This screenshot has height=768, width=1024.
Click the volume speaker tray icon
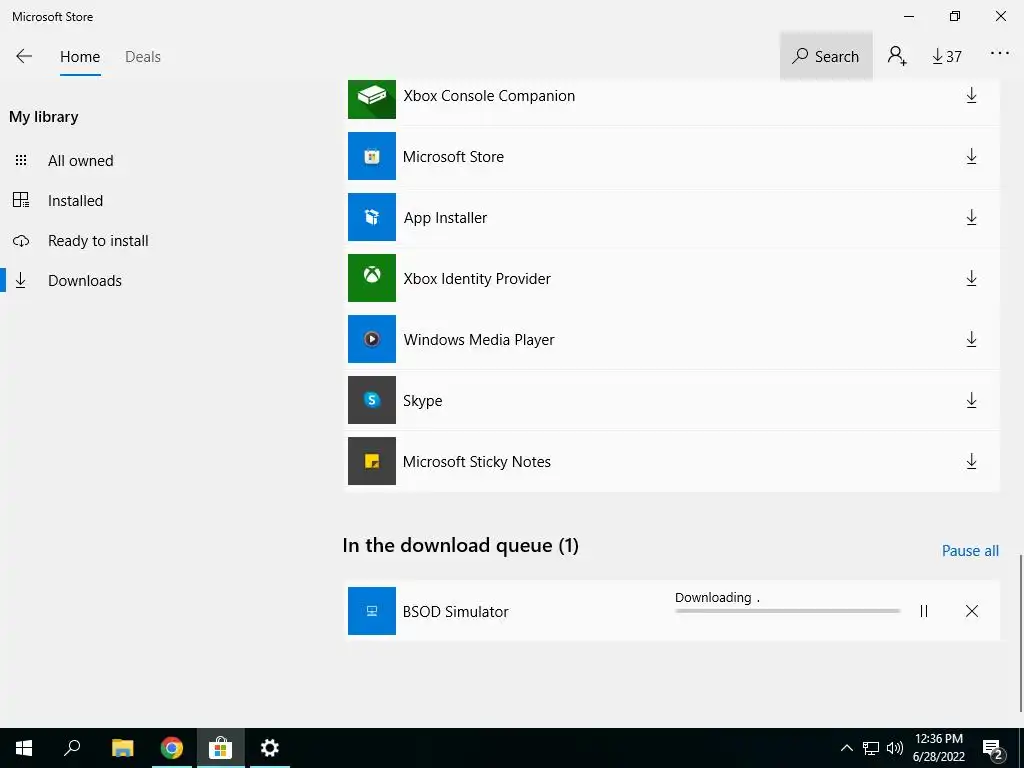coord(895,748)
